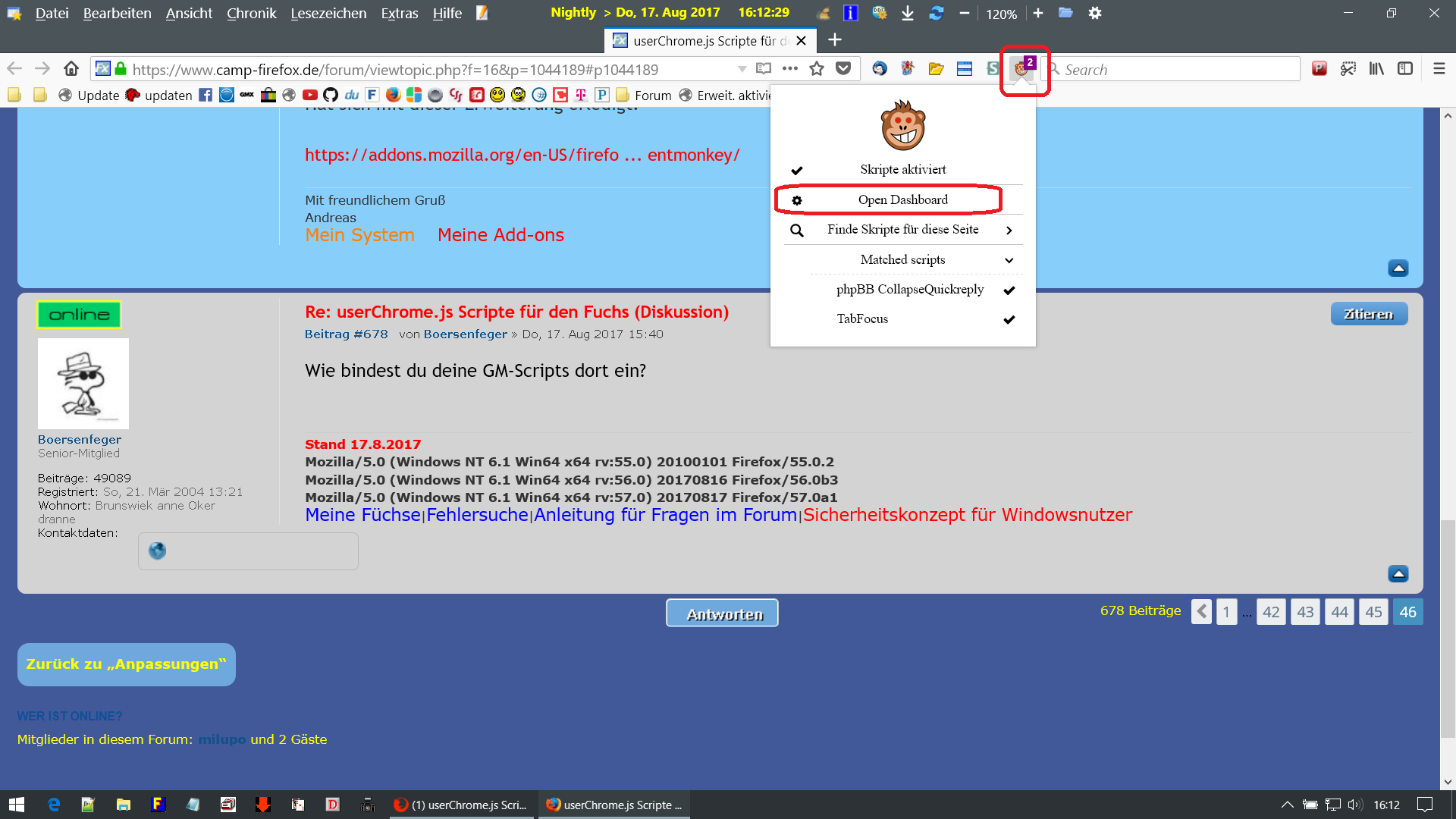Image resolution: width=1456 pixels, height=819 pixels.
Task: Click the Zitieren button
Action: pos(1368,314)
